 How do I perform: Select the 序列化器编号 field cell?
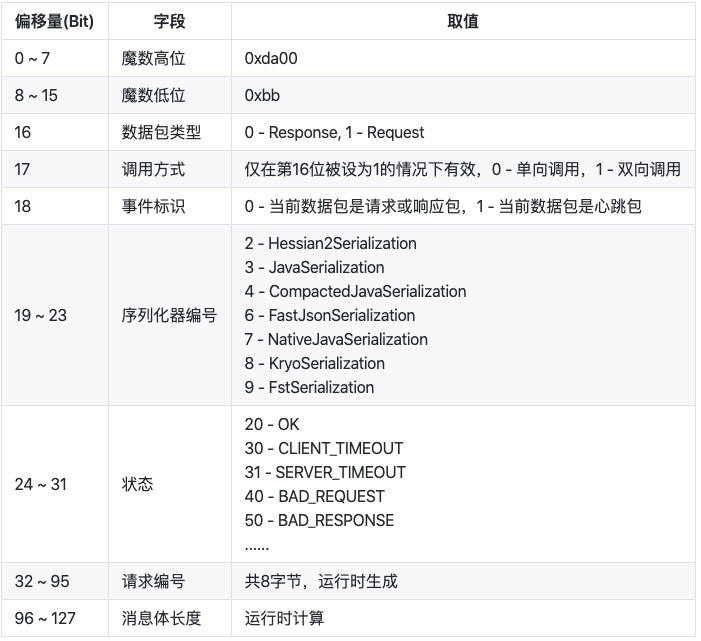click(168, 315)
